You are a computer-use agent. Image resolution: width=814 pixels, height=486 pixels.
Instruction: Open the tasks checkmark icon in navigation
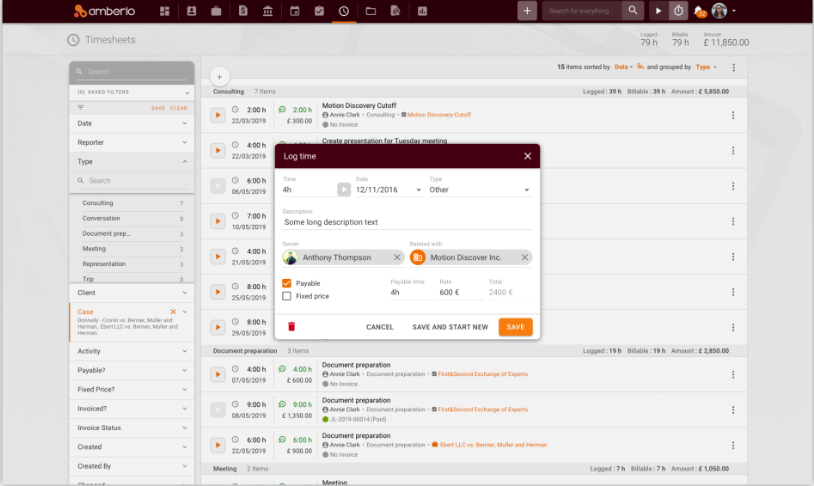point(319,11)
